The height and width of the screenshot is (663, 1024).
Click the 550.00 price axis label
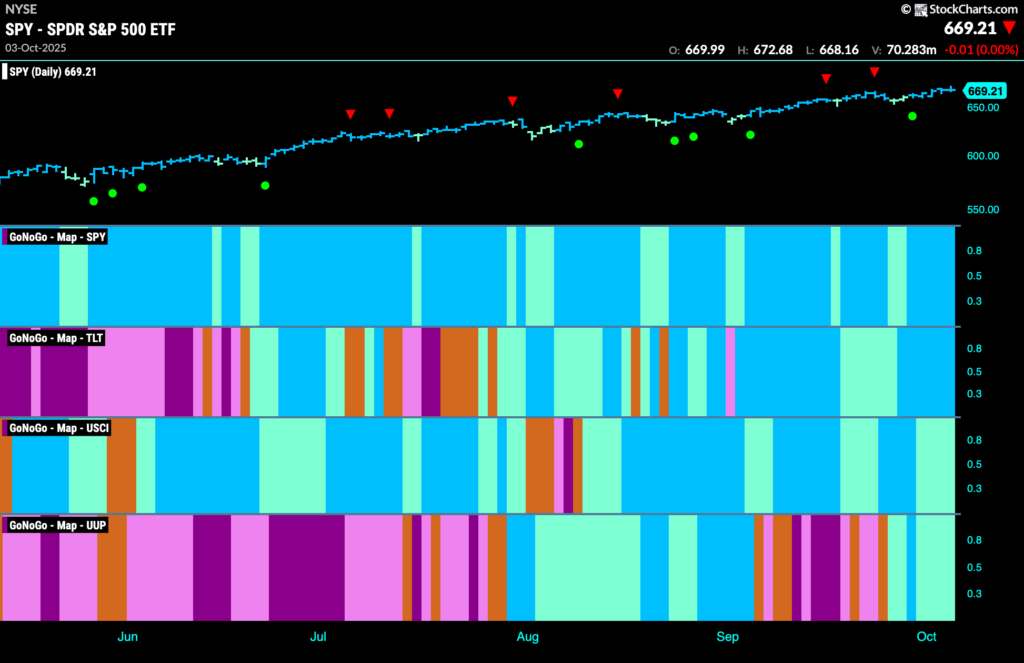pyautogui.click(x=983, y=210)
